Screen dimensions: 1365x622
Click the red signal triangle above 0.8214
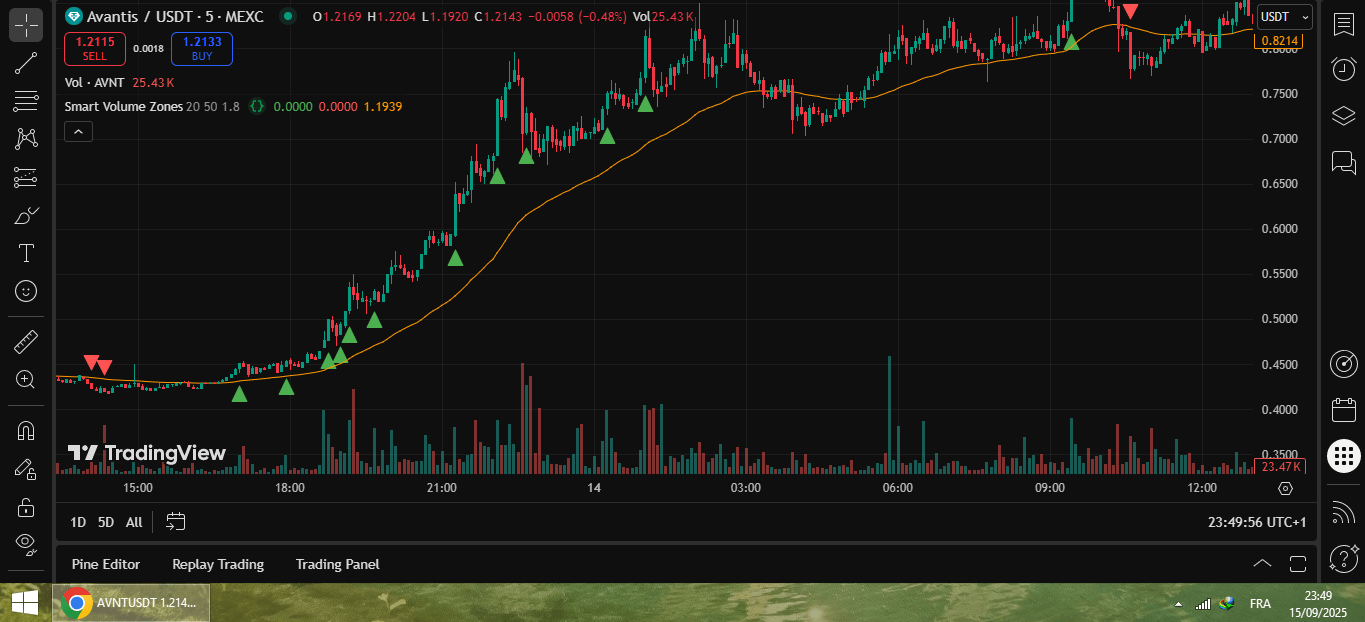tap(1129, 11)
